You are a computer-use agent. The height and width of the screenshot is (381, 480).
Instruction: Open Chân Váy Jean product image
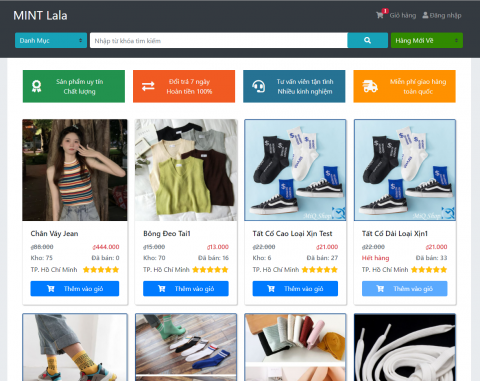(x=75, y=170)
